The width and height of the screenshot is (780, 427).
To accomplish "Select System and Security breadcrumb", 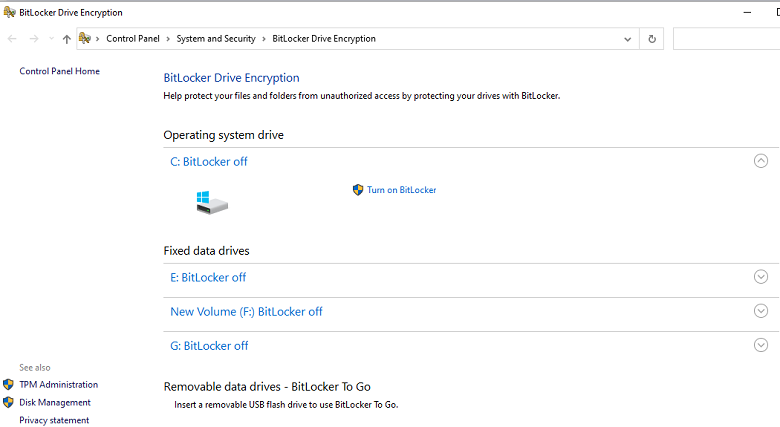I will [216, 39].
